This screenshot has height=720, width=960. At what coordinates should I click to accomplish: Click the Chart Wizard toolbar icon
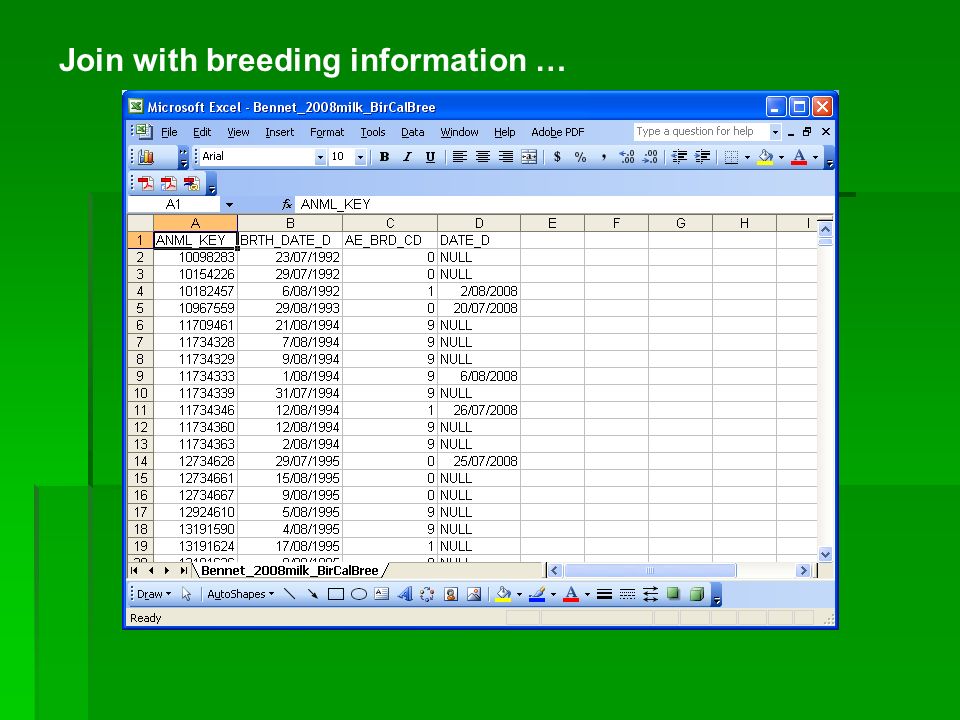[146, 157]
